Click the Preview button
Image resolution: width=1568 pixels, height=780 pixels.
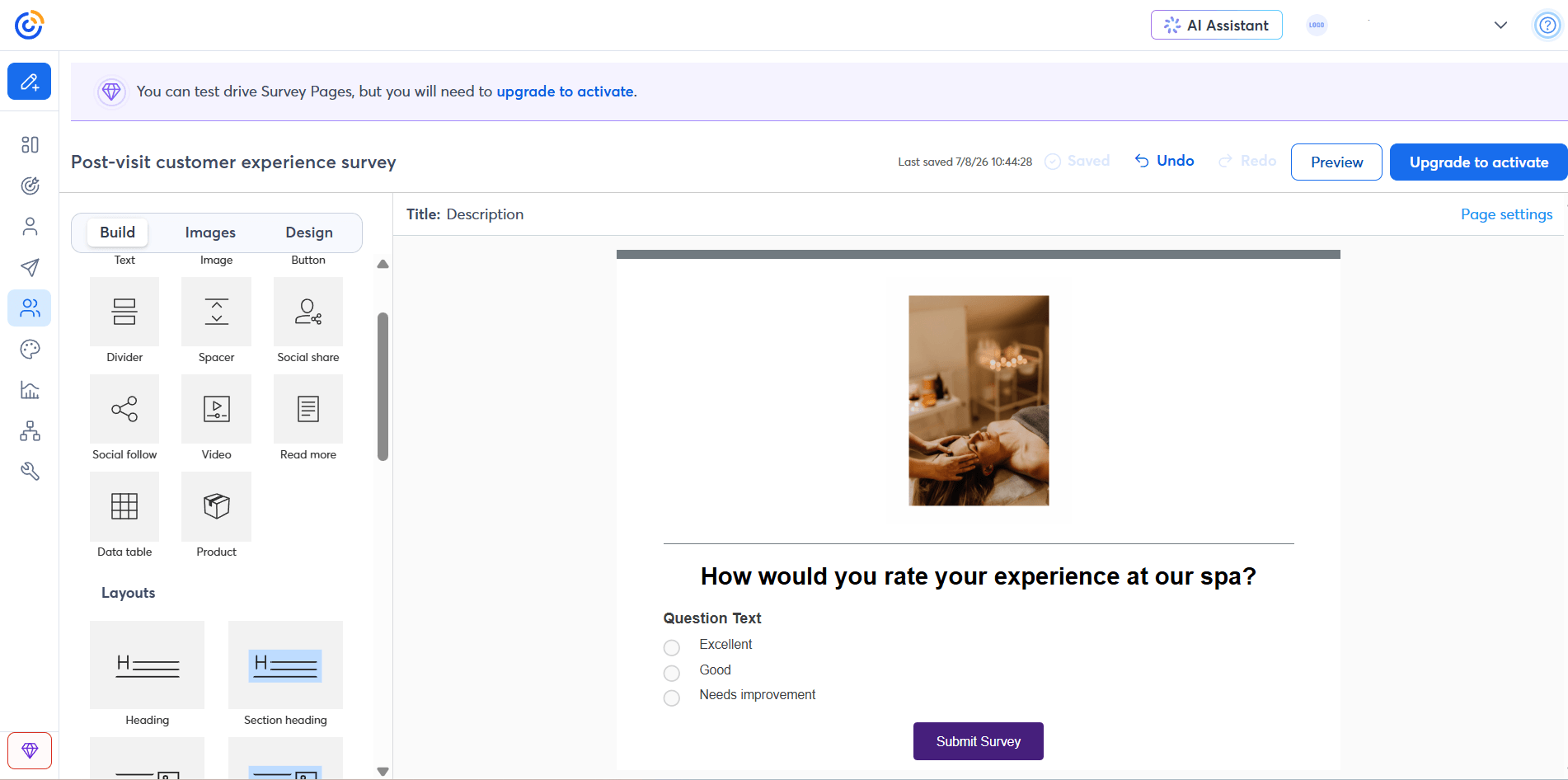point(1336,162)
